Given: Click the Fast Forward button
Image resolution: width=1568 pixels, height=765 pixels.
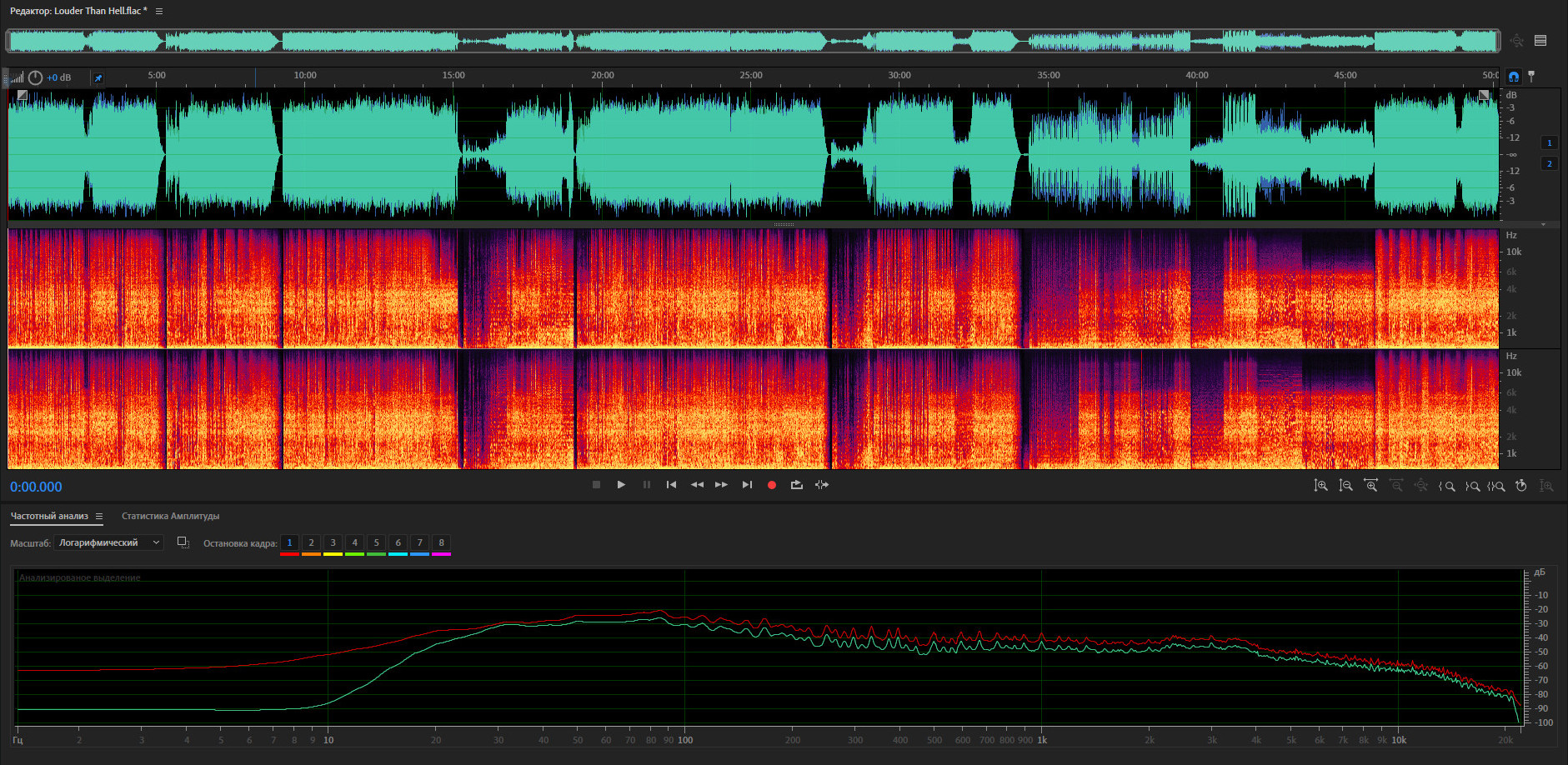Looking at the screenshot, I should pyautogui.click(x=722, y=485).
